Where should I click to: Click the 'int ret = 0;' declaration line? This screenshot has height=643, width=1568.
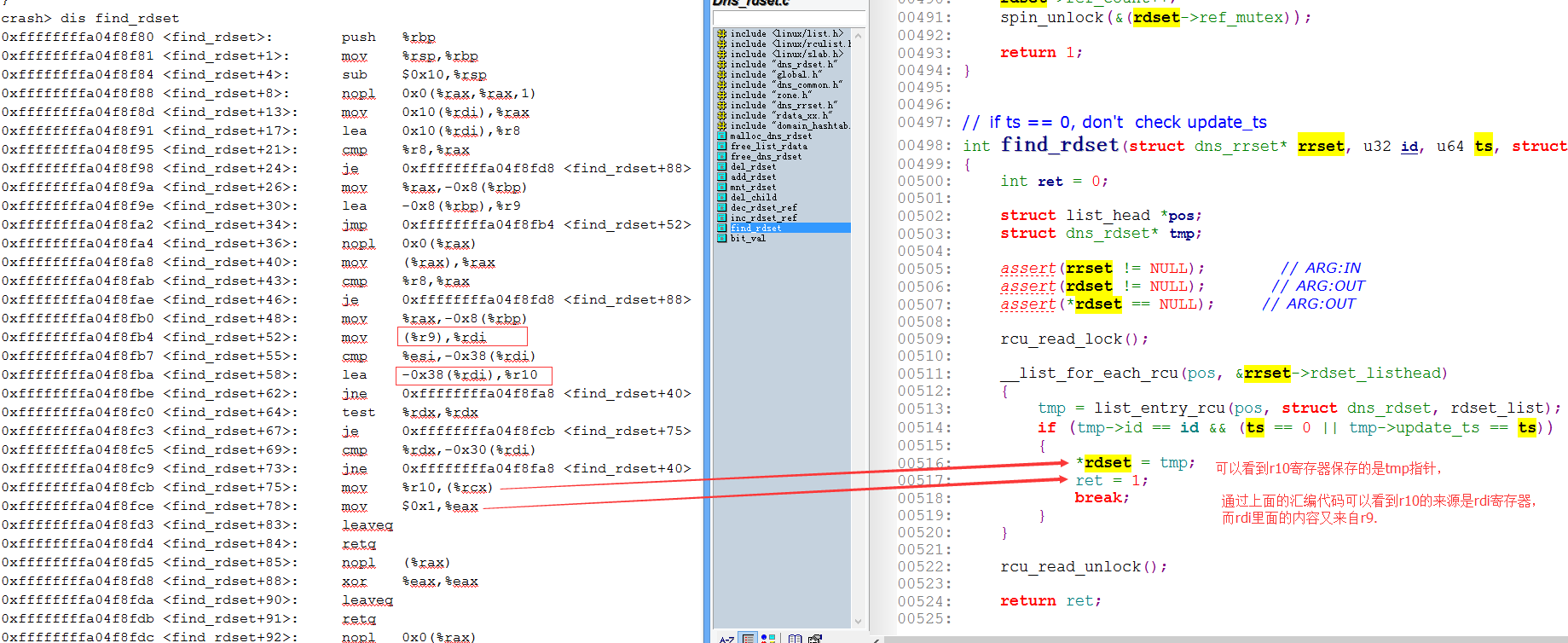pyautogui.click(x=1055, y=182)
